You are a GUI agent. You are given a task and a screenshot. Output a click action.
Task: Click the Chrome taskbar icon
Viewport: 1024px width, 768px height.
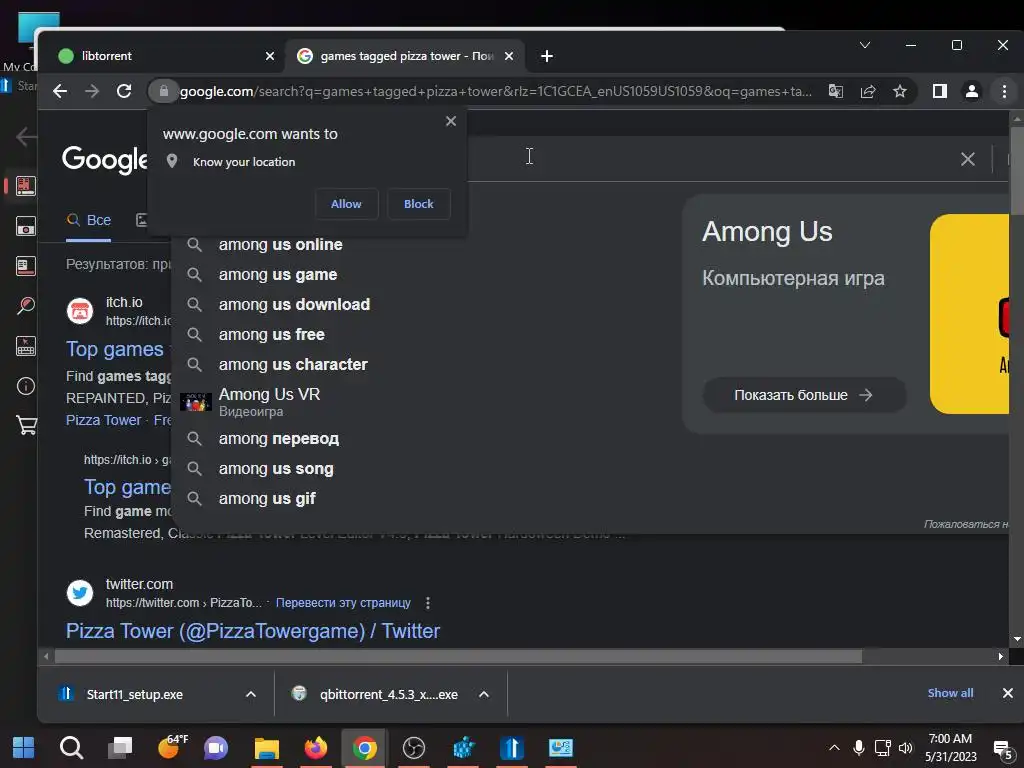pos(364,748)
